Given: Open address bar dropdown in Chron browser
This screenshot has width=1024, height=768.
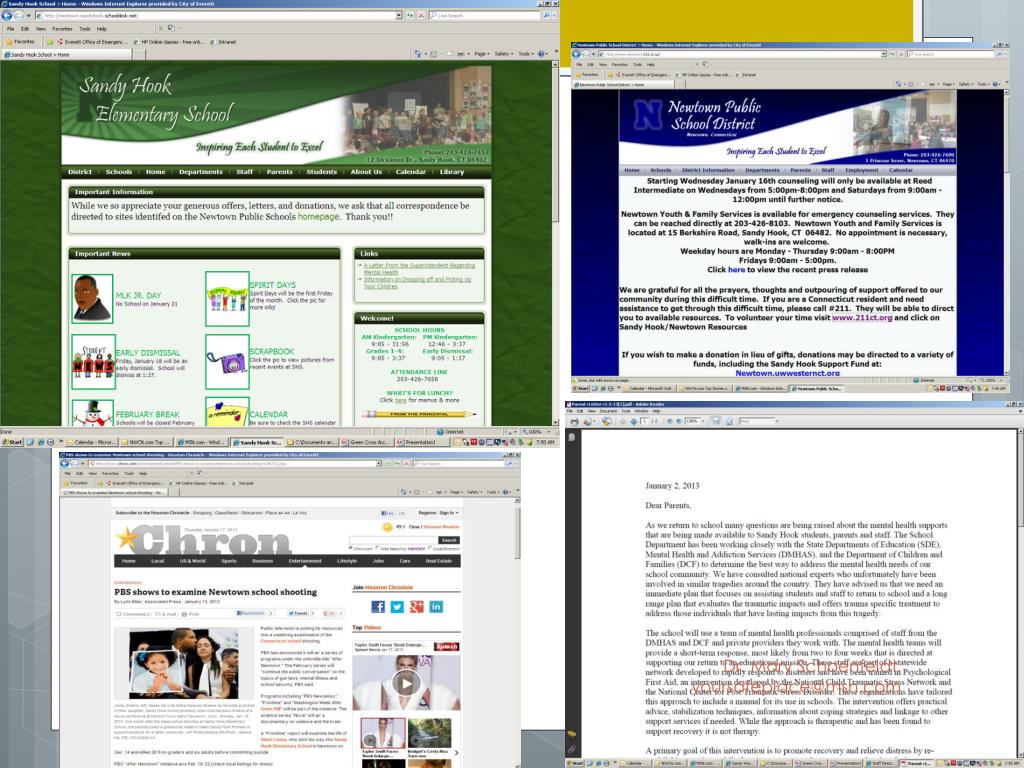Looking at the screenshot, I should [379, 464].
